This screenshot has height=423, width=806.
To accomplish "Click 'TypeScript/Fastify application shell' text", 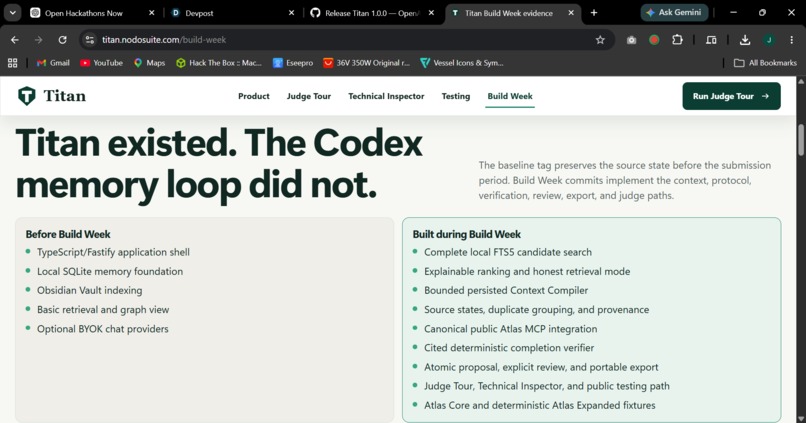I will (113, 252).
